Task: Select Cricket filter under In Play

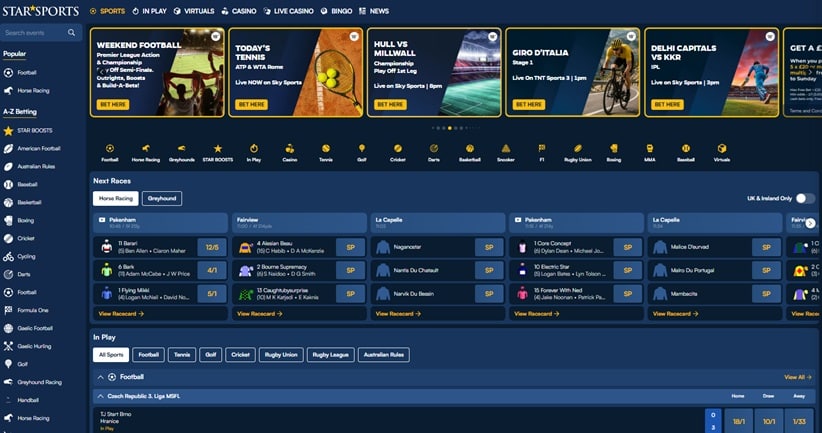Action: coord(241,355)
